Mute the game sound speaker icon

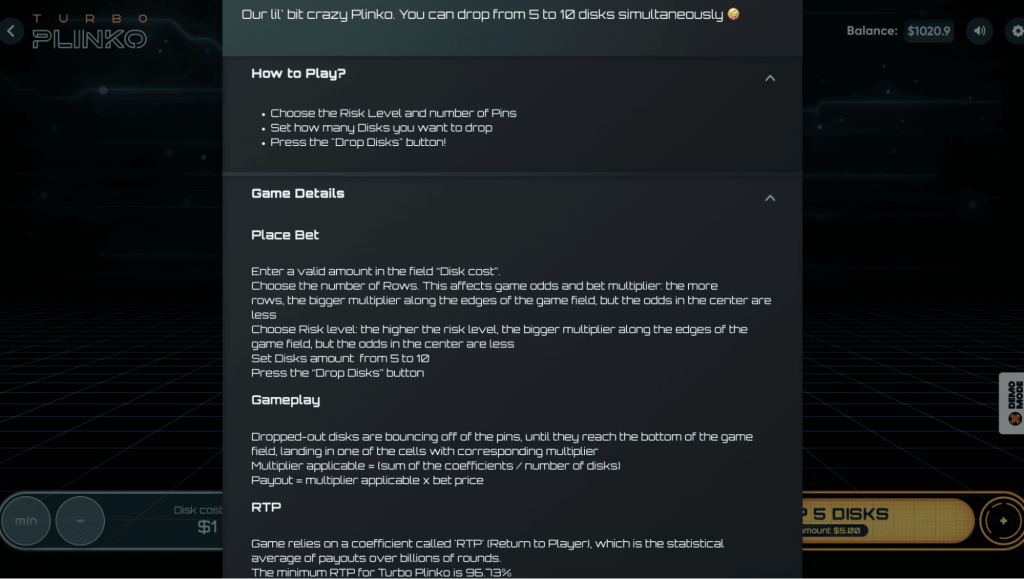[979, 31]
